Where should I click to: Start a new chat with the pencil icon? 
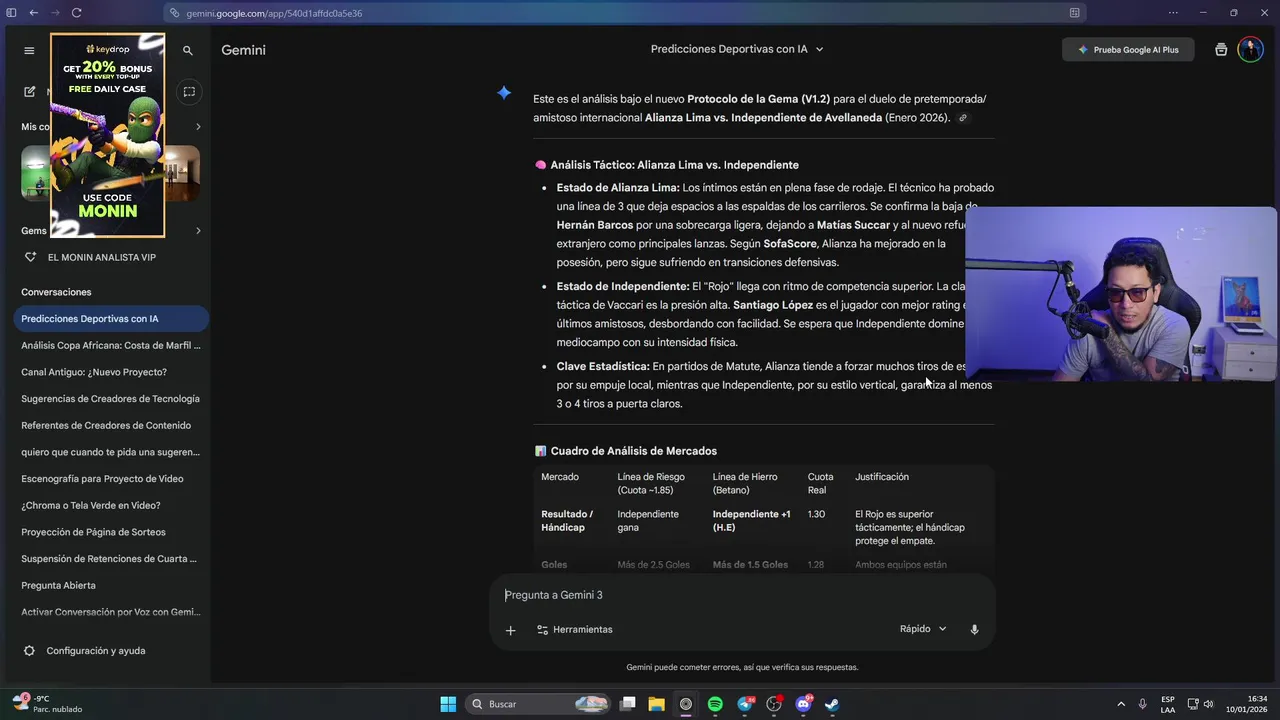[x=29, y=92]
